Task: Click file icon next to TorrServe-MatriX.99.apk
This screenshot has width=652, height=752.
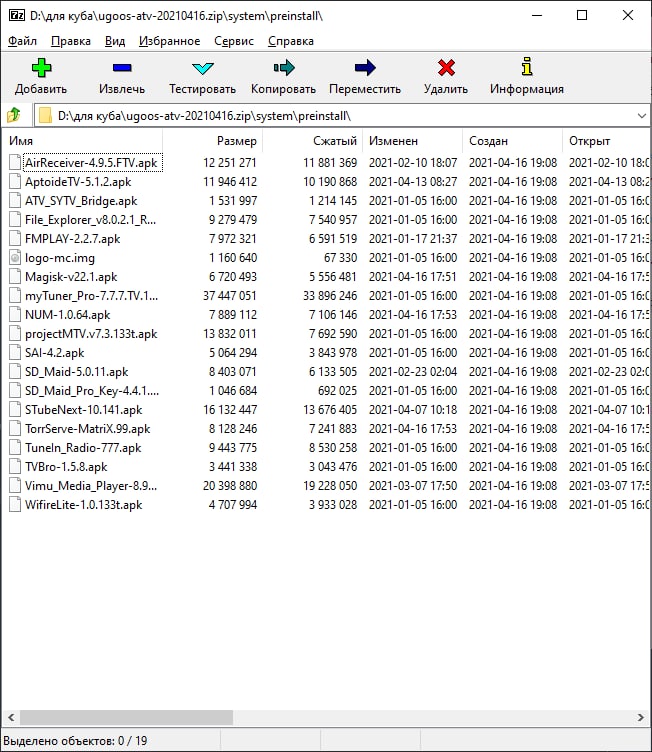Action: pos(15,429)
